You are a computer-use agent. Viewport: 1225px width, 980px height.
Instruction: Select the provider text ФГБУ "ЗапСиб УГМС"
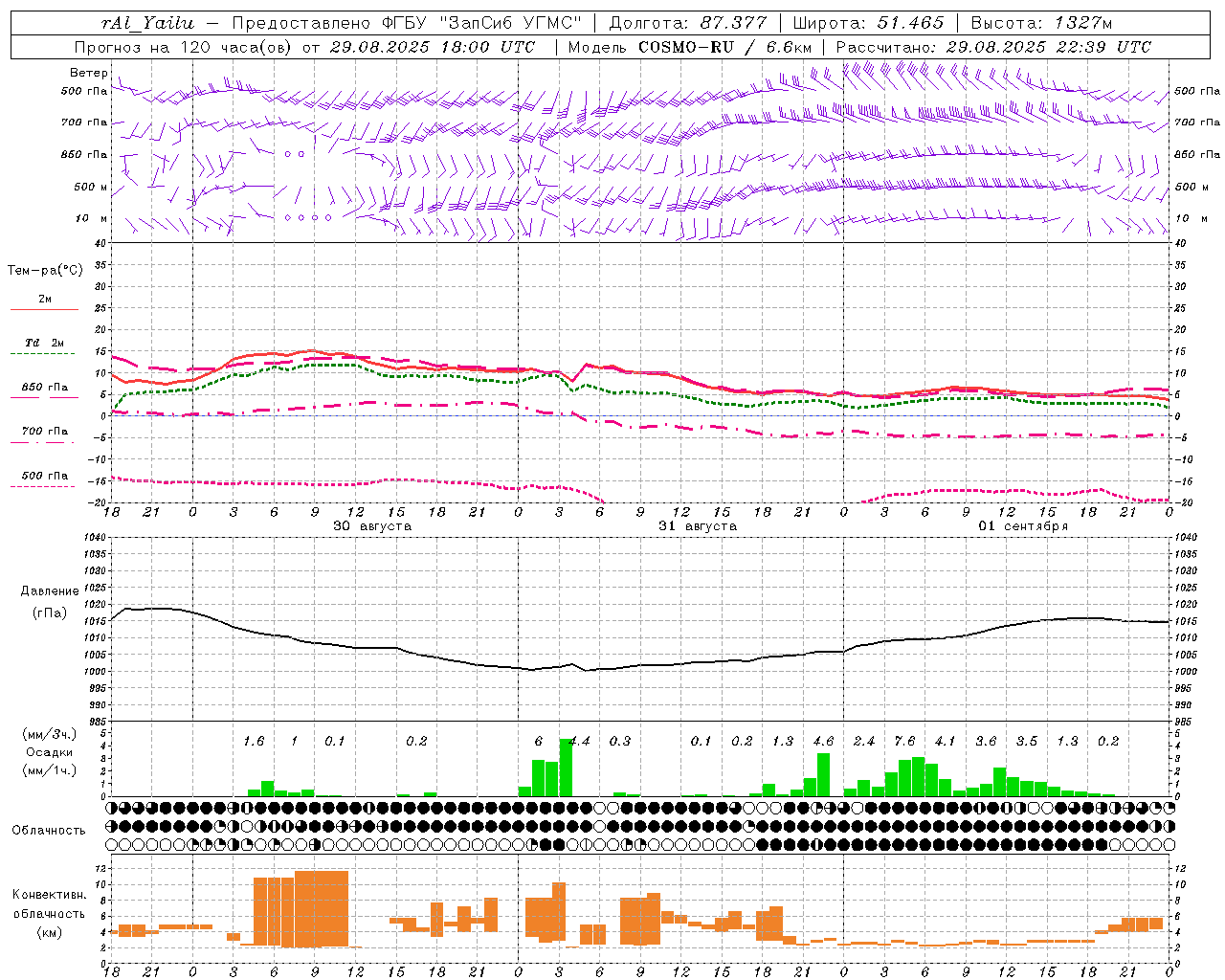483,23
